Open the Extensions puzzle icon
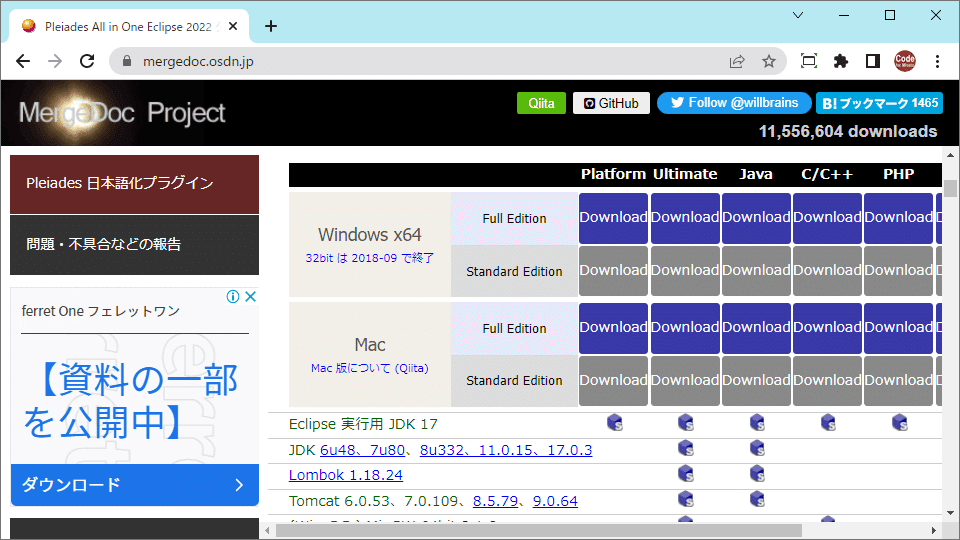Image resolution: width=960 pixels, height=540 pixels. 841,61
